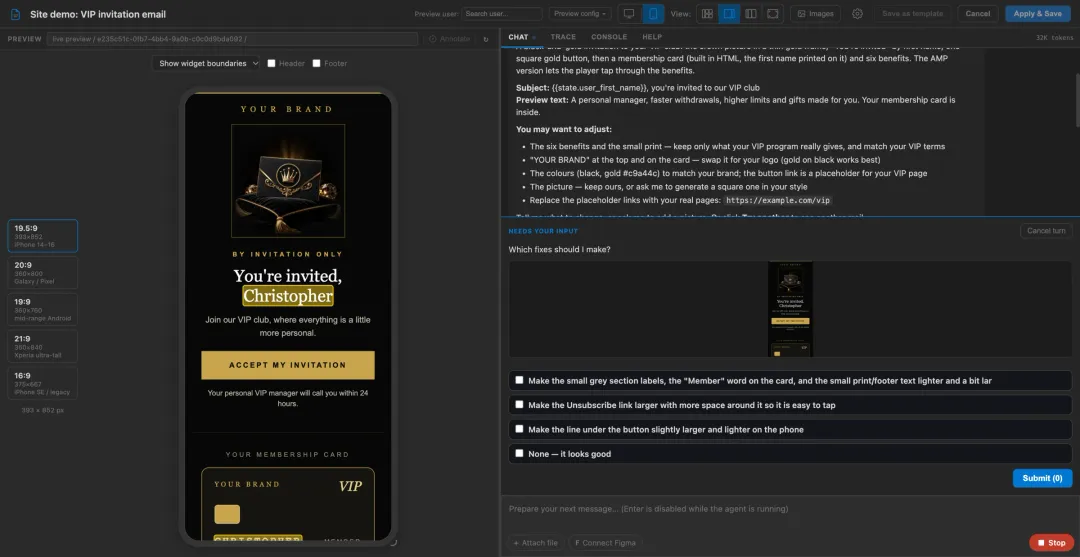Check the Footer checkbox

pos(317,63)
